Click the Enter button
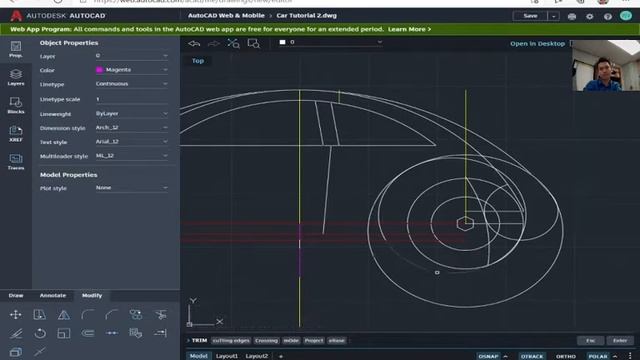Image resolution: width=640 pixels, height=360 pixels. (620, 340)
